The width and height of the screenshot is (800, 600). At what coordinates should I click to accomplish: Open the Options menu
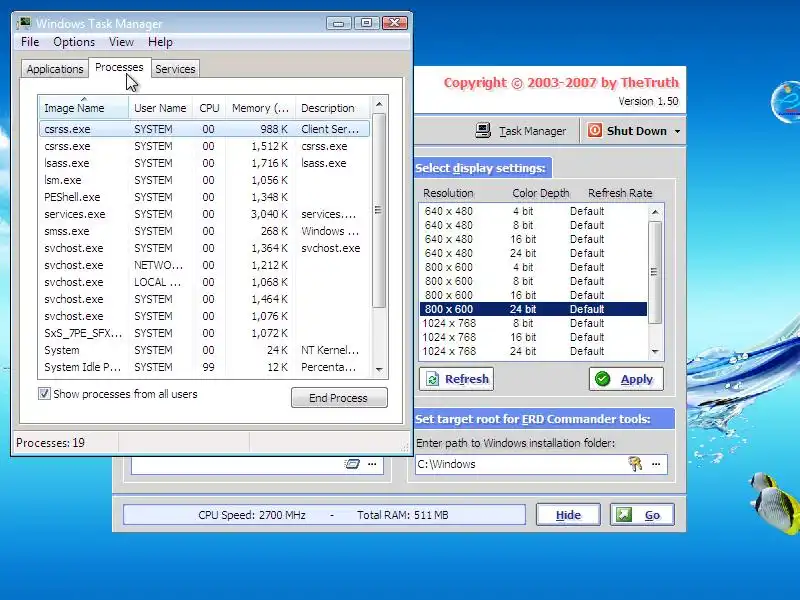pos(74,42)
